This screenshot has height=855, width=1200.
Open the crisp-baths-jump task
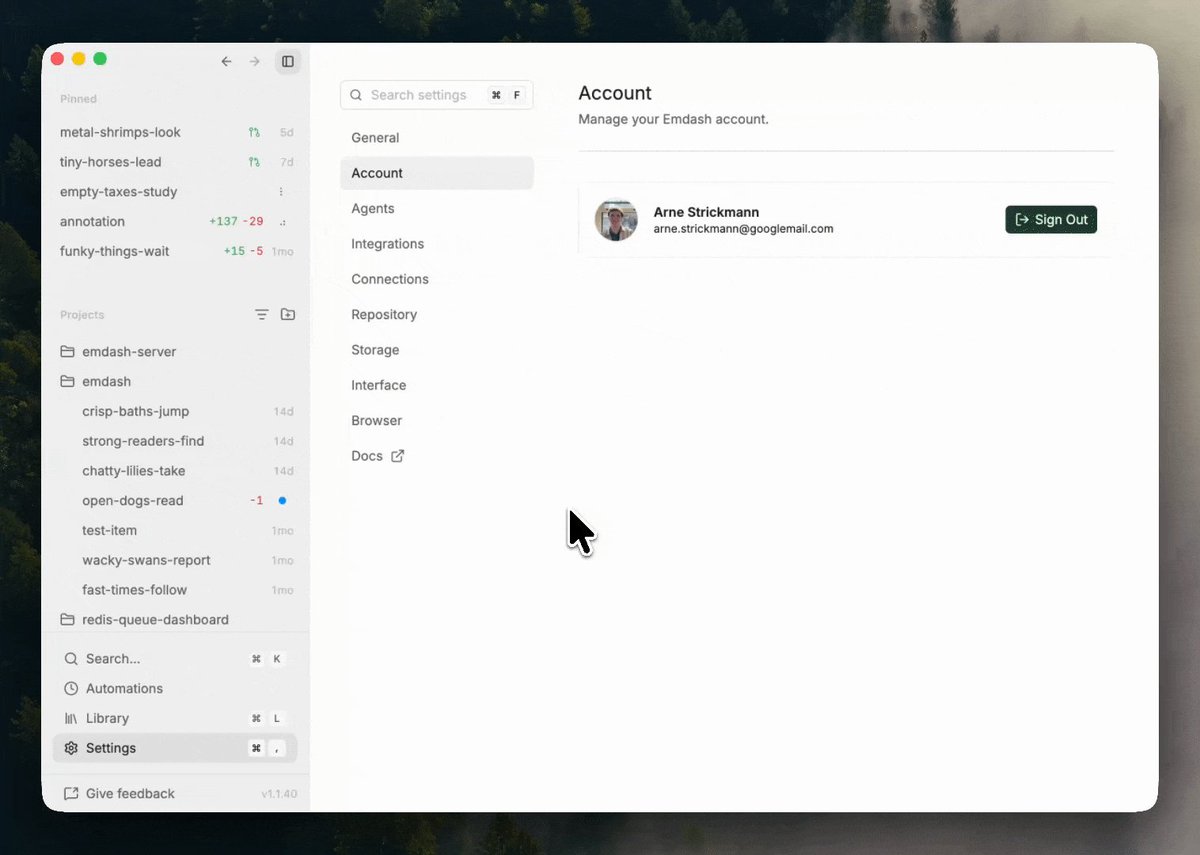(175, 411)
